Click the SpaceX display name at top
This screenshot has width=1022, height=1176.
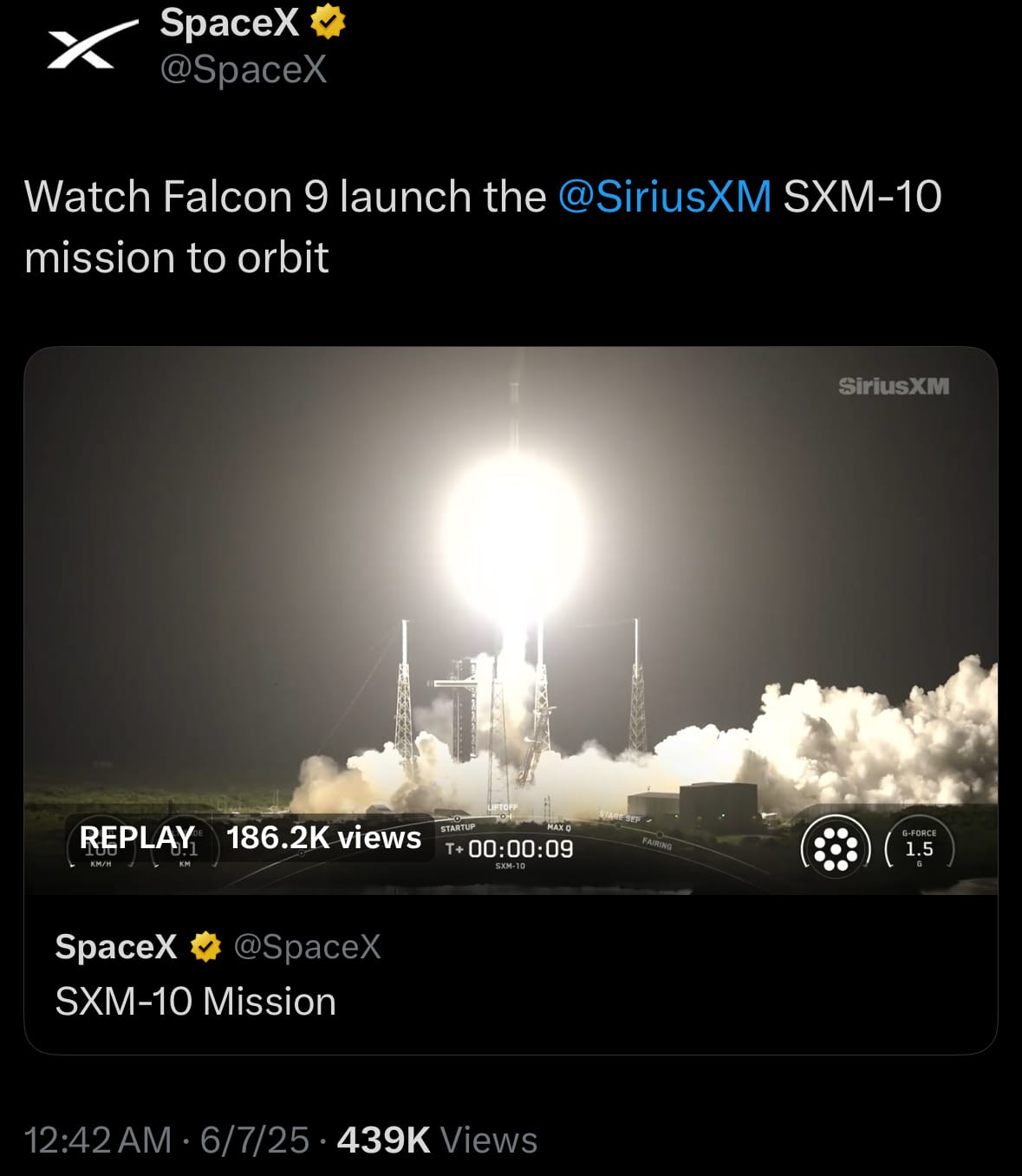(229, 22)
